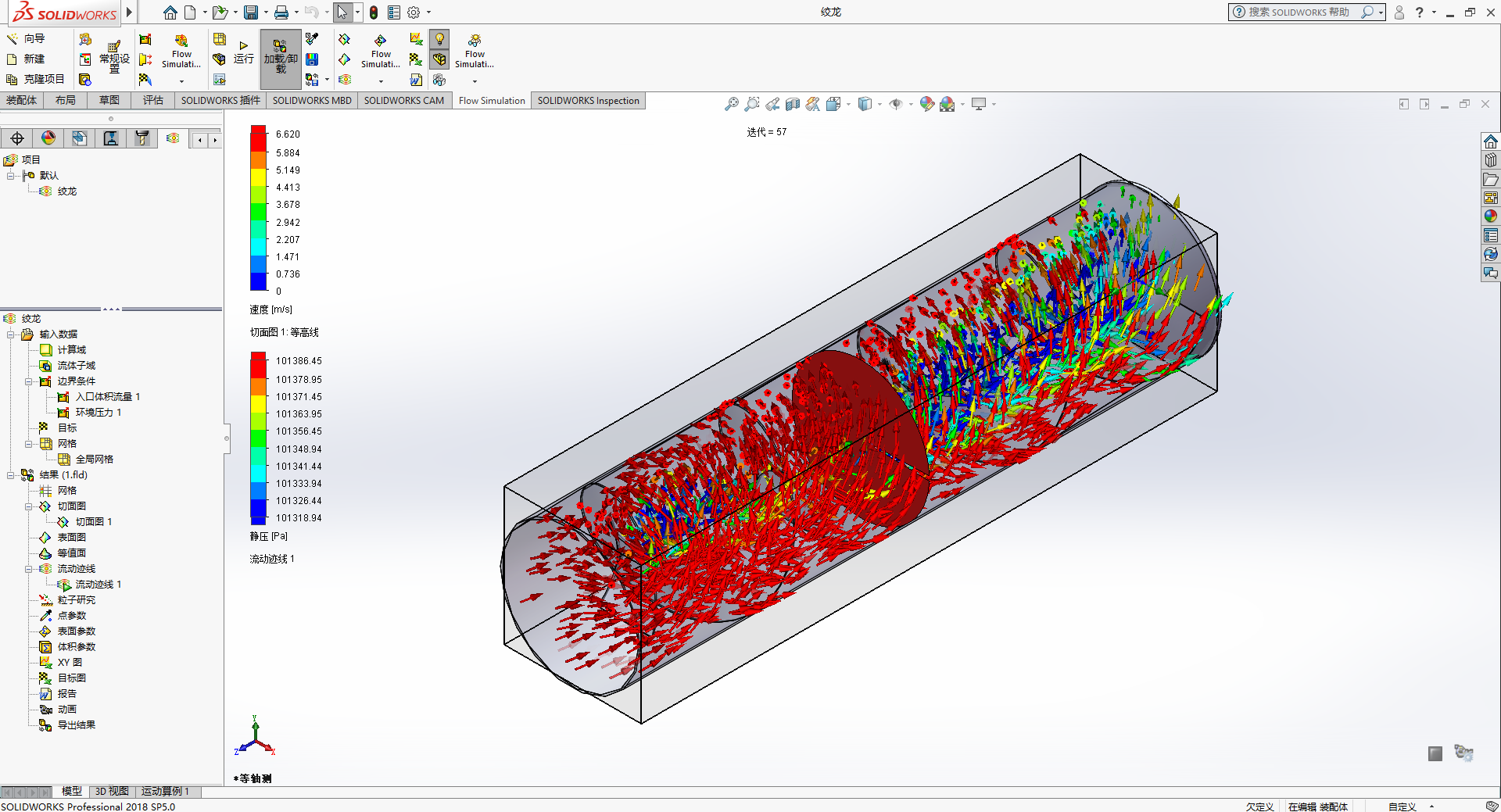Click the New project (新建) button
Image resolution: width=1501 pixels, height=812 pixels.
(26, 59)
